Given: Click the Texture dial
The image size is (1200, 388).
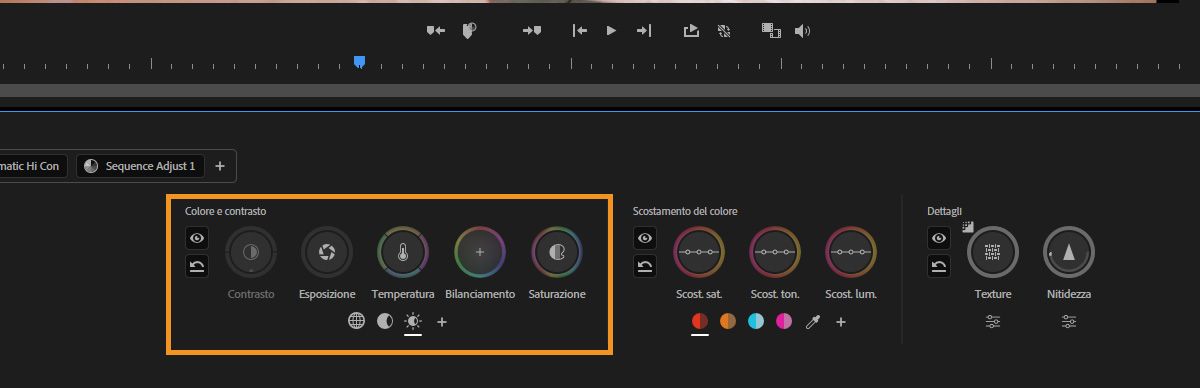Looking at the screenshot, I should (x=993, y=253).
